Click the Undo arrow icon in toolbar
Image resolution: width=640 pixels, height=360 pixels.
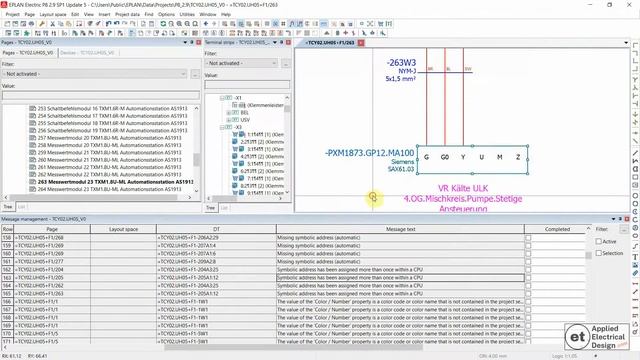click(109, 24)
